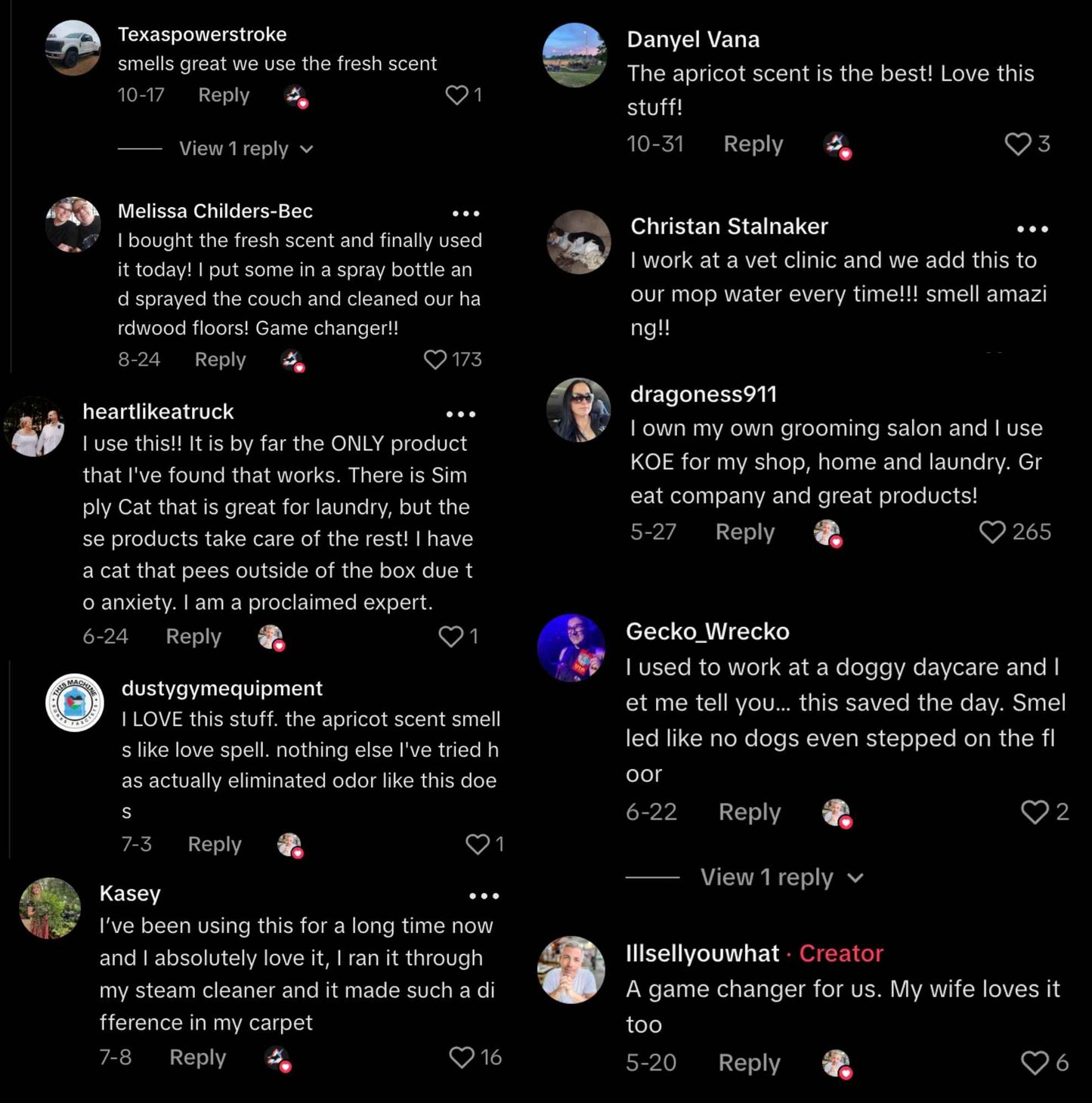Screen dimensions: 1092x1103
Task: Reply to Danyel Vana's comment
Action: click(x=753, y=144)
